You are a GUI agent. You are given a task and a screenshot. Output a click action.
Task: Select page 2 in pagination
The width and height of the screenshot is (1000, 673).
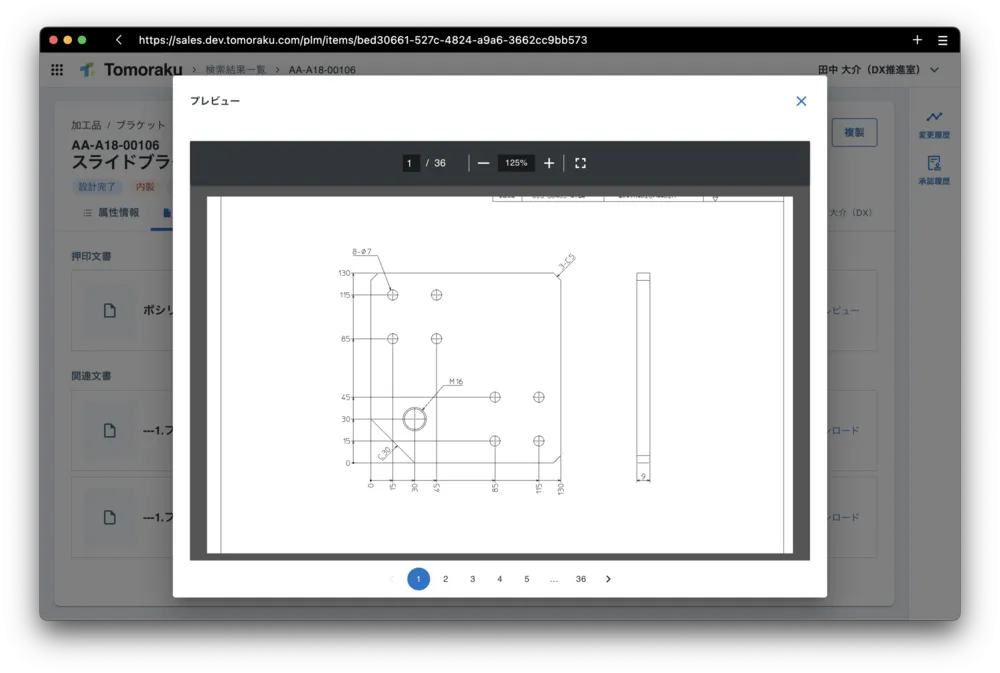coord(446,579)
